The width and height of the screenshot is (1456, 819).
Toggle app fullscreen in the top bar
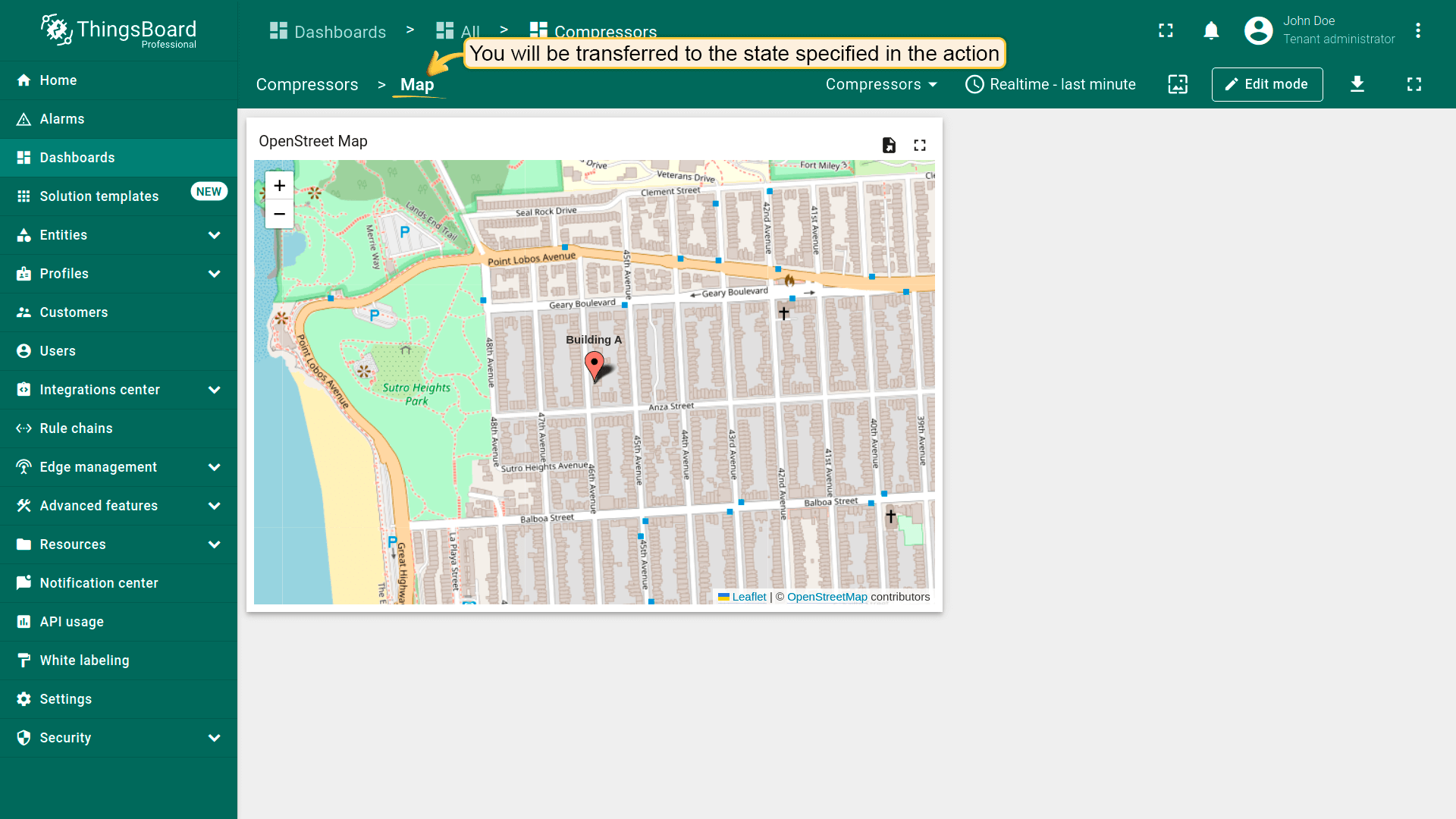(1166, 30)
